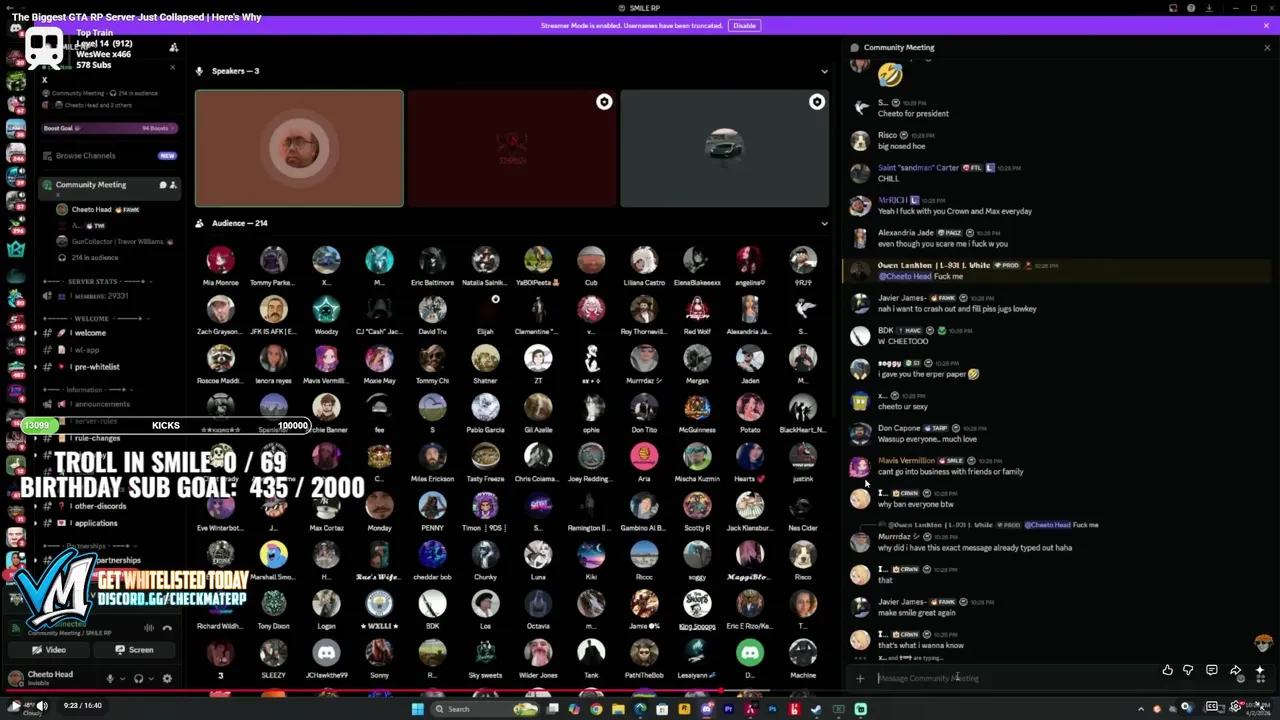The image size is (1280, 720).
Task: Toggle closed captions CC button
Action: 1211,706
